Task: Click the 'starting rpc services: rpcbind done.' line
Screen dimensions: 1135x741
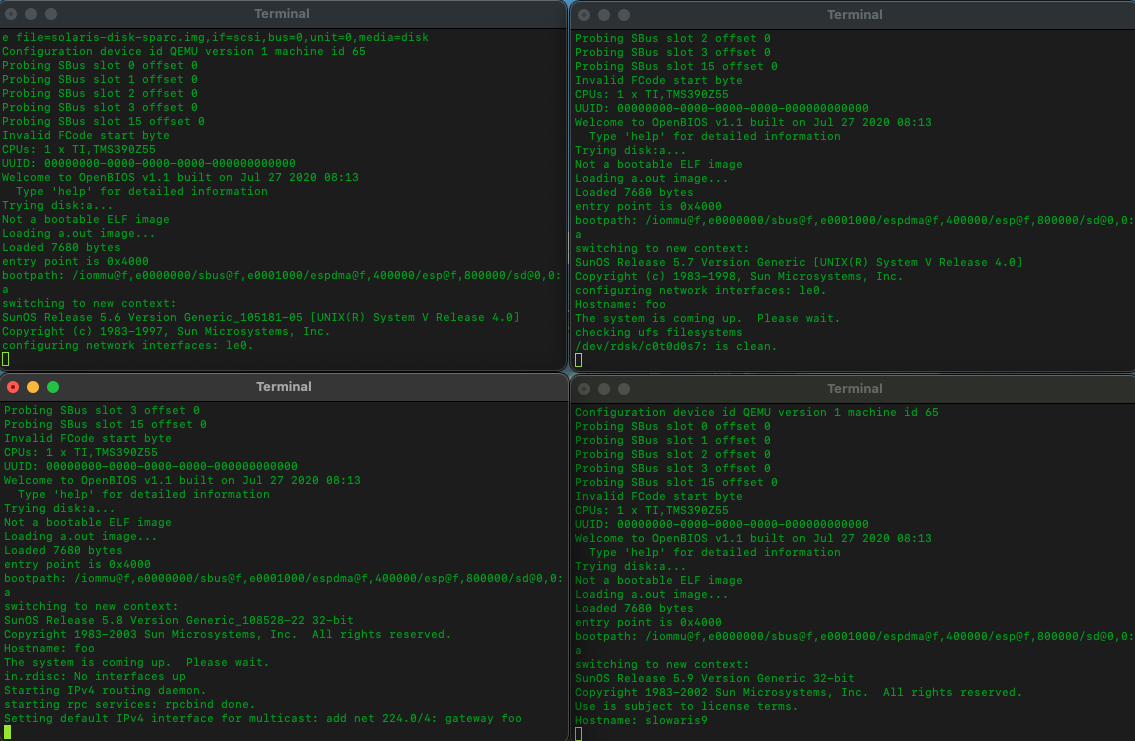Action: click(129, 704)
